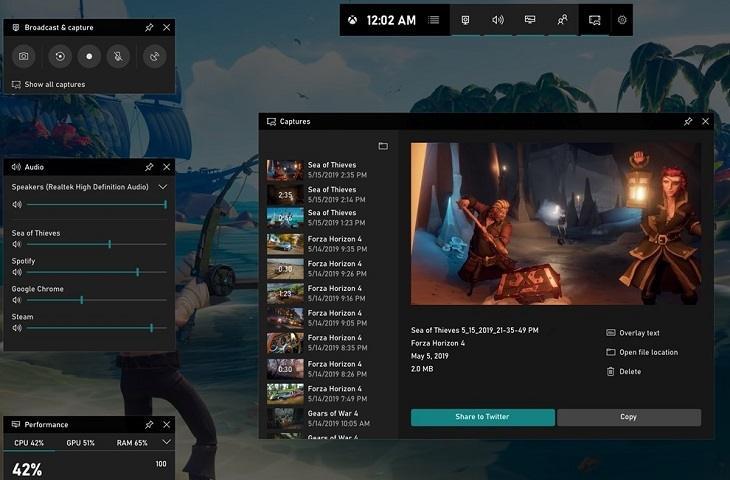Click Open file location
The height and width of the screenshot is (480, 730).
642,352
